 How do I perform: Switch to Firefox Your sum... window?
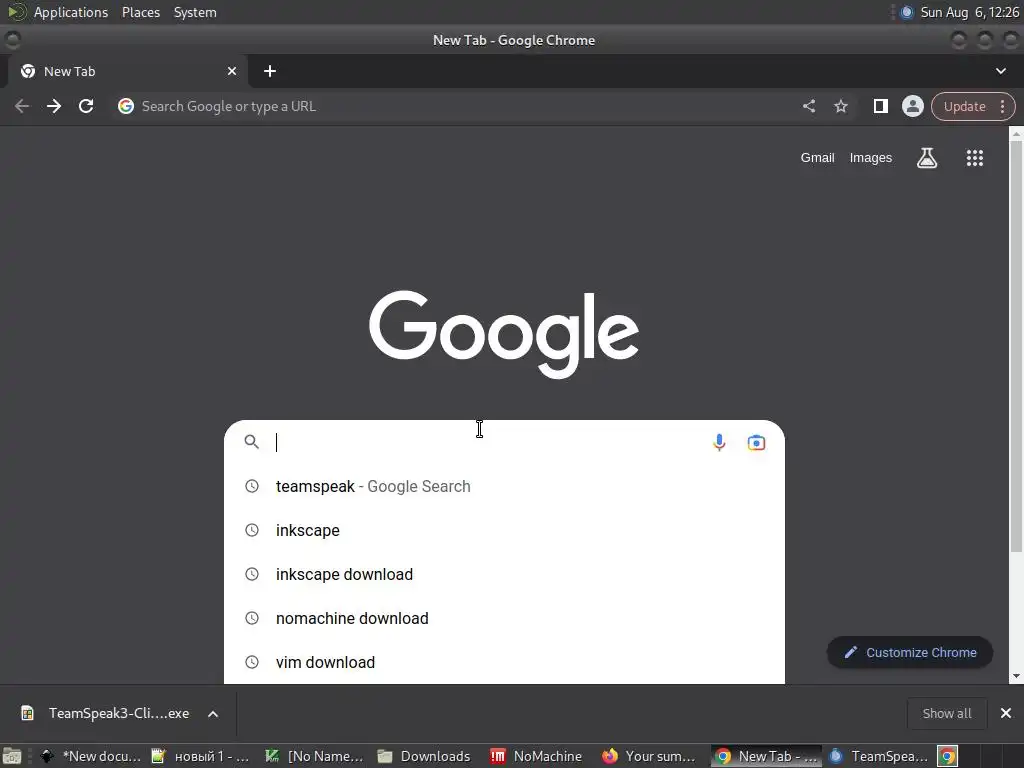648,756
